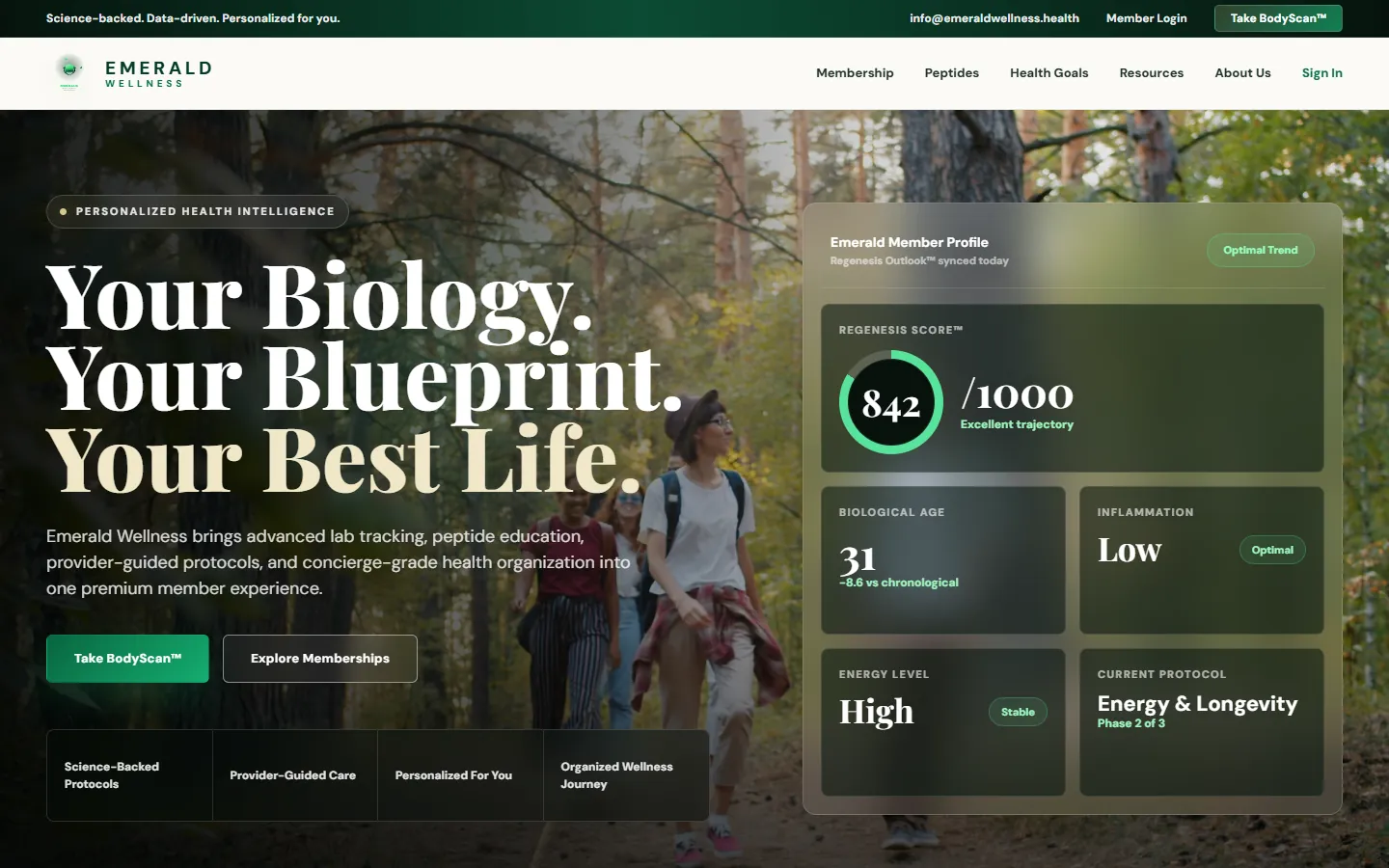Click the Stable badge in Energy Level
1389x868 pixels.
(1018, 713)
